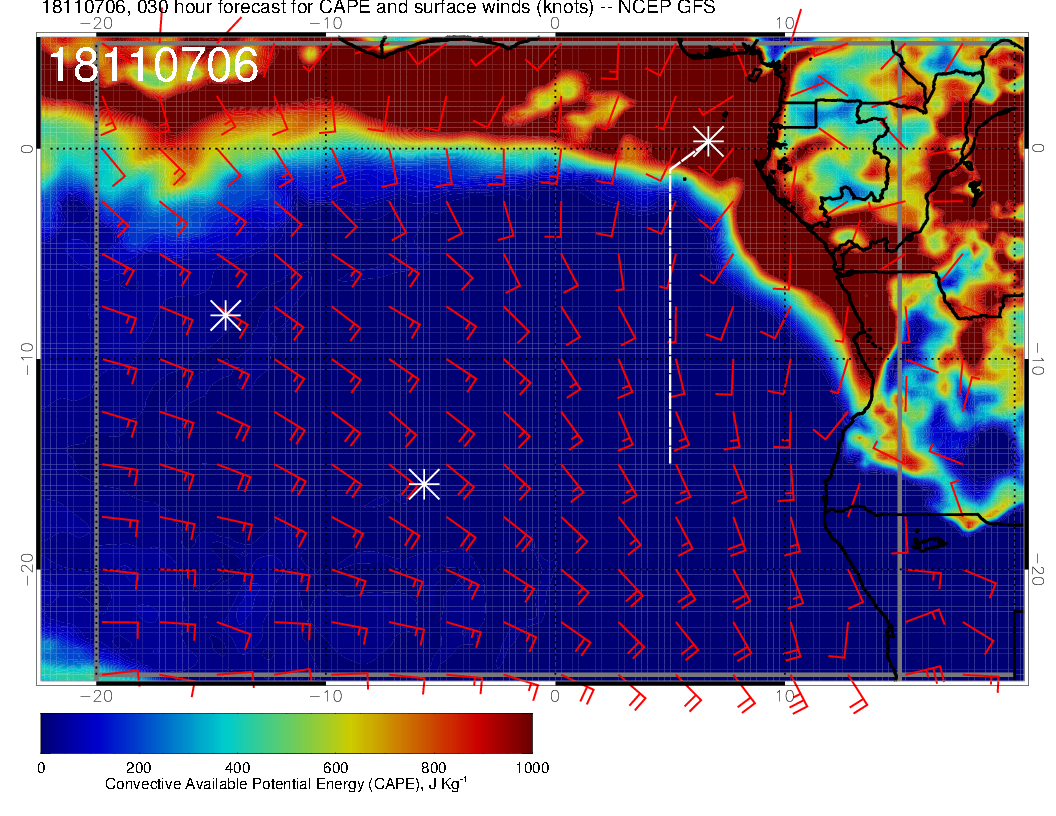
Task: Click the -20 longitude label on the bottom axis
Action: coord(96,696)
